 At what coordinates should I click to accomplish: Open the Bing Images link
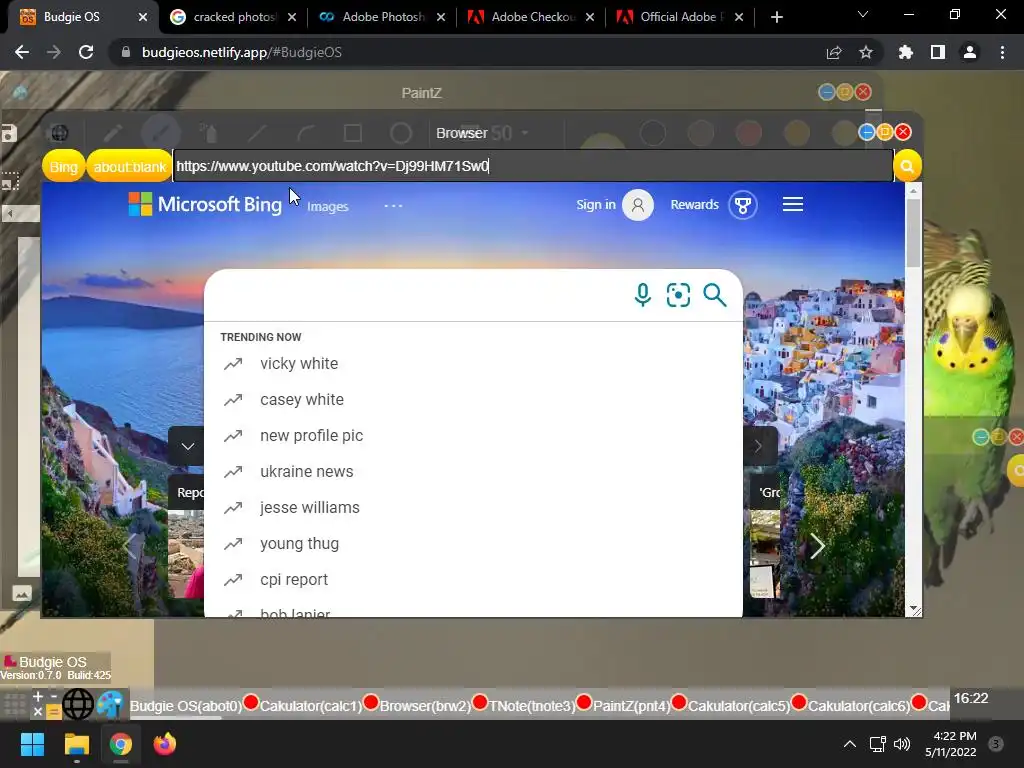tap(328, 206)
